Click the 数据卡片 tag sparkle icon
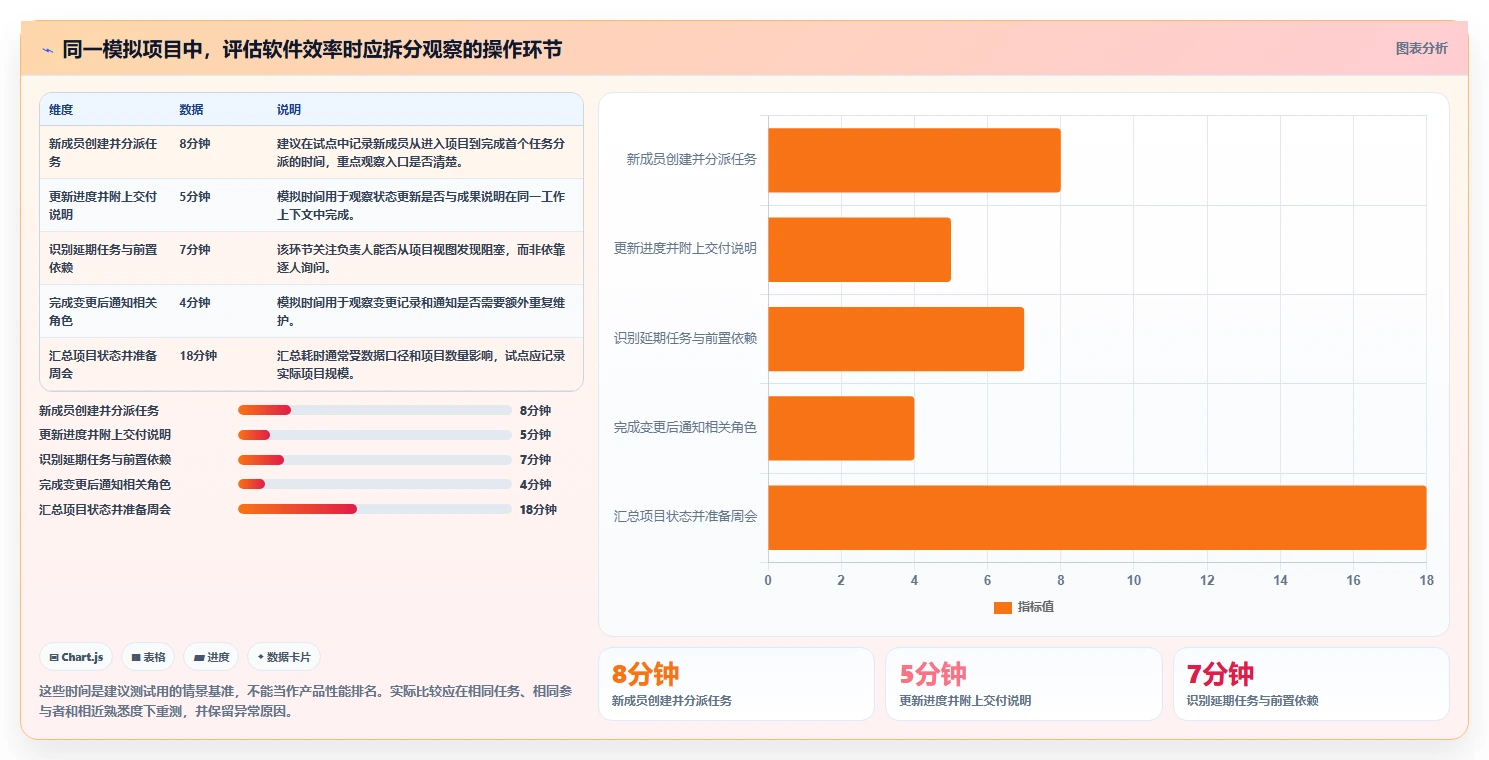This screenshot has width=1489, height=760. [261, 657]
